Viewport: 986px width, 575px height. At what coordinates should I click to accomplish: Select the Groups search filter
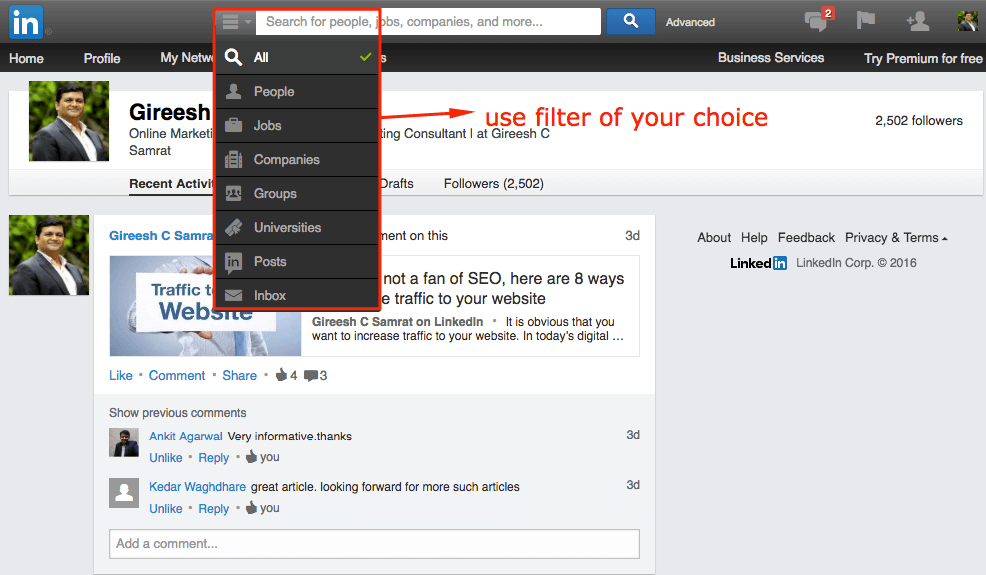click(x=297, y=193)
